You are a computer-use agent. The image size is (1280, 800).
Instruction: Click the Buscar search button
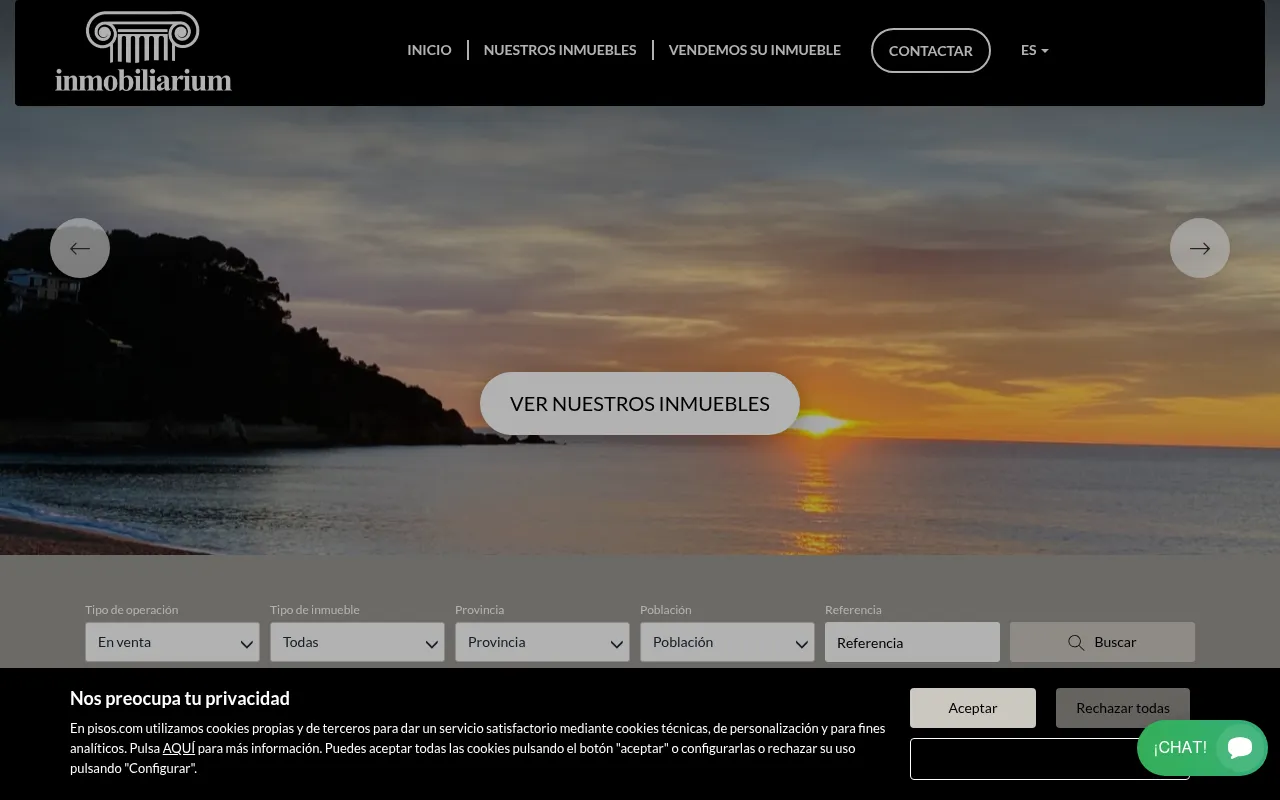click(x=1102, y=642)
